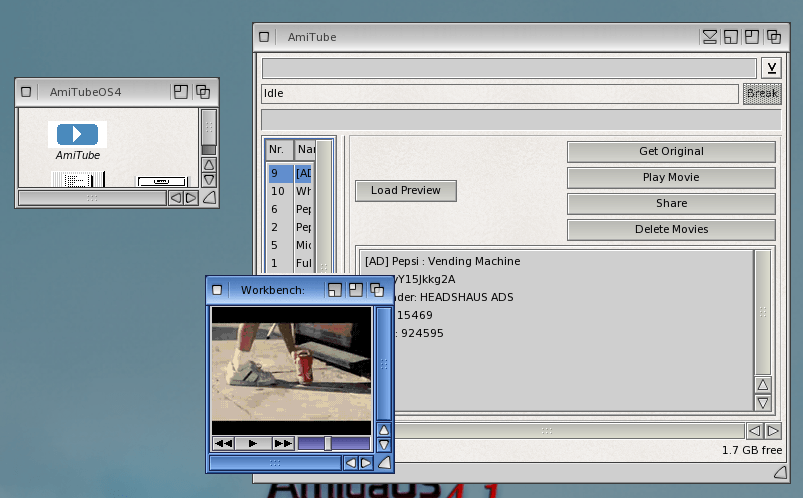Select movie row number 9 in list

tap(279, 174)
